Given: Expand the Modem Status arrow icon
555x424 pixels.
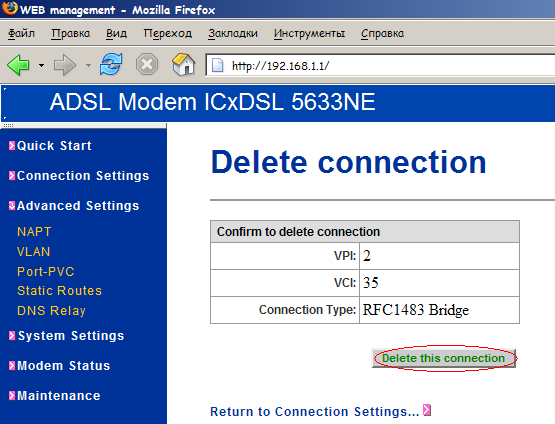Looking at the screenshot, I should (x=12, y=366).
